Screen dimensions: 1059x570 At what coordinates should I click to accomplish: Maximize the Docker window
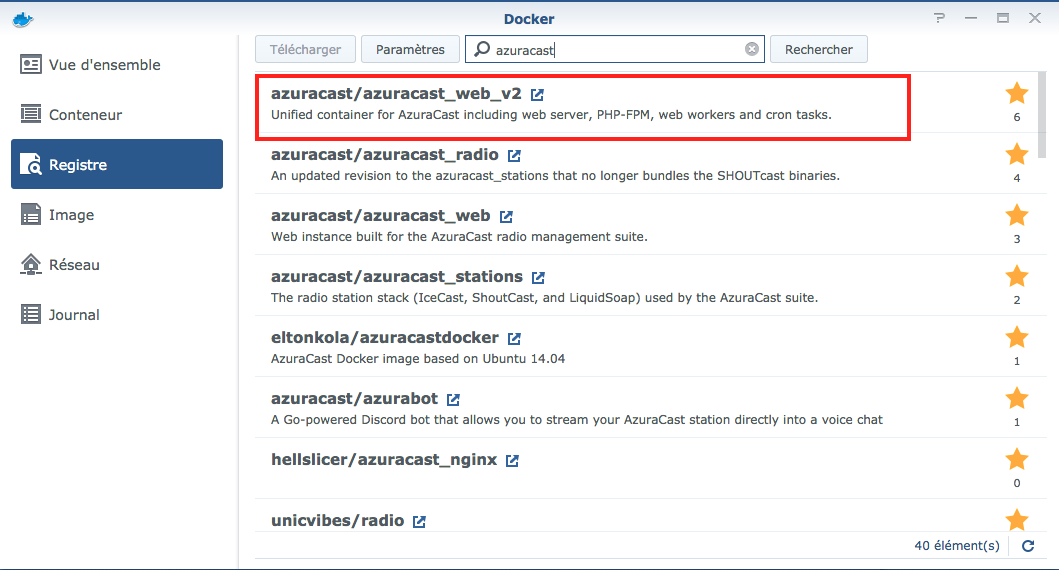tap(1003, 18)
